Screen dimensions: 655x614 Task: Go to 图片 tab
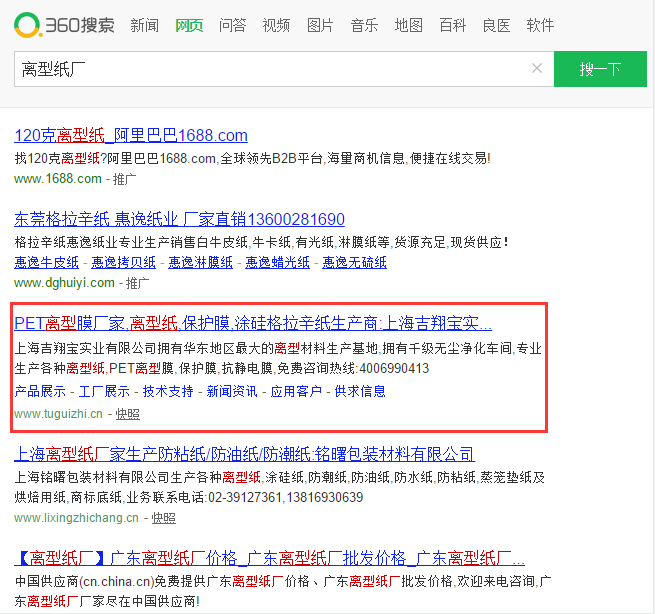pos(320,25)
